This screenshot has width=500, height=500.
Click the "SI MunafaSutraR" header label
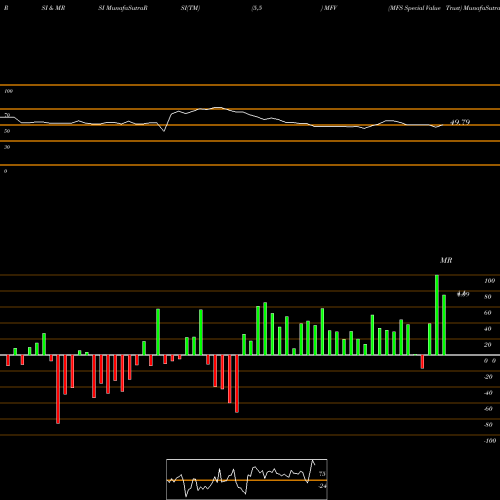(123, 8)
